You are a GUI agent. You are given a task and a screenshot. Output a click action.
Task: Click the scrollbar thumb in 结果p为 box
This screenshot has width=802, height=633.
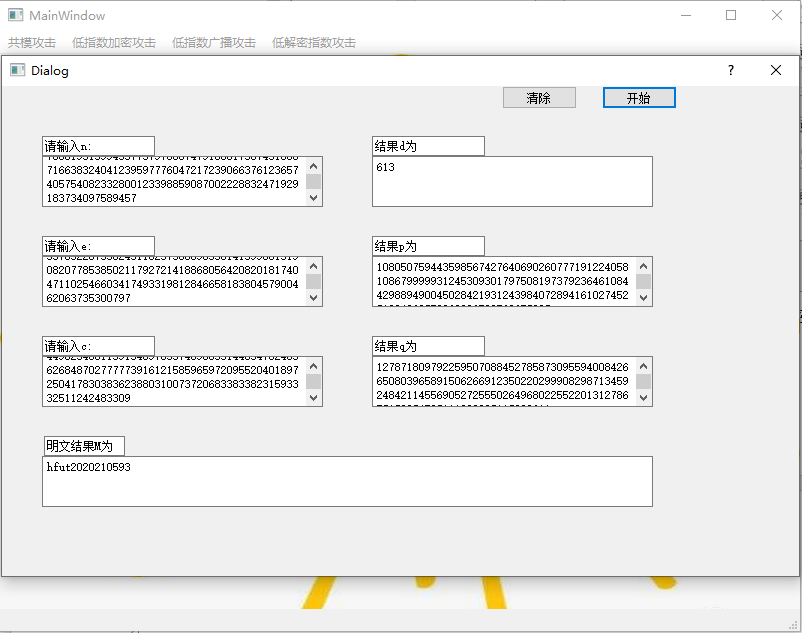point(643,281)
